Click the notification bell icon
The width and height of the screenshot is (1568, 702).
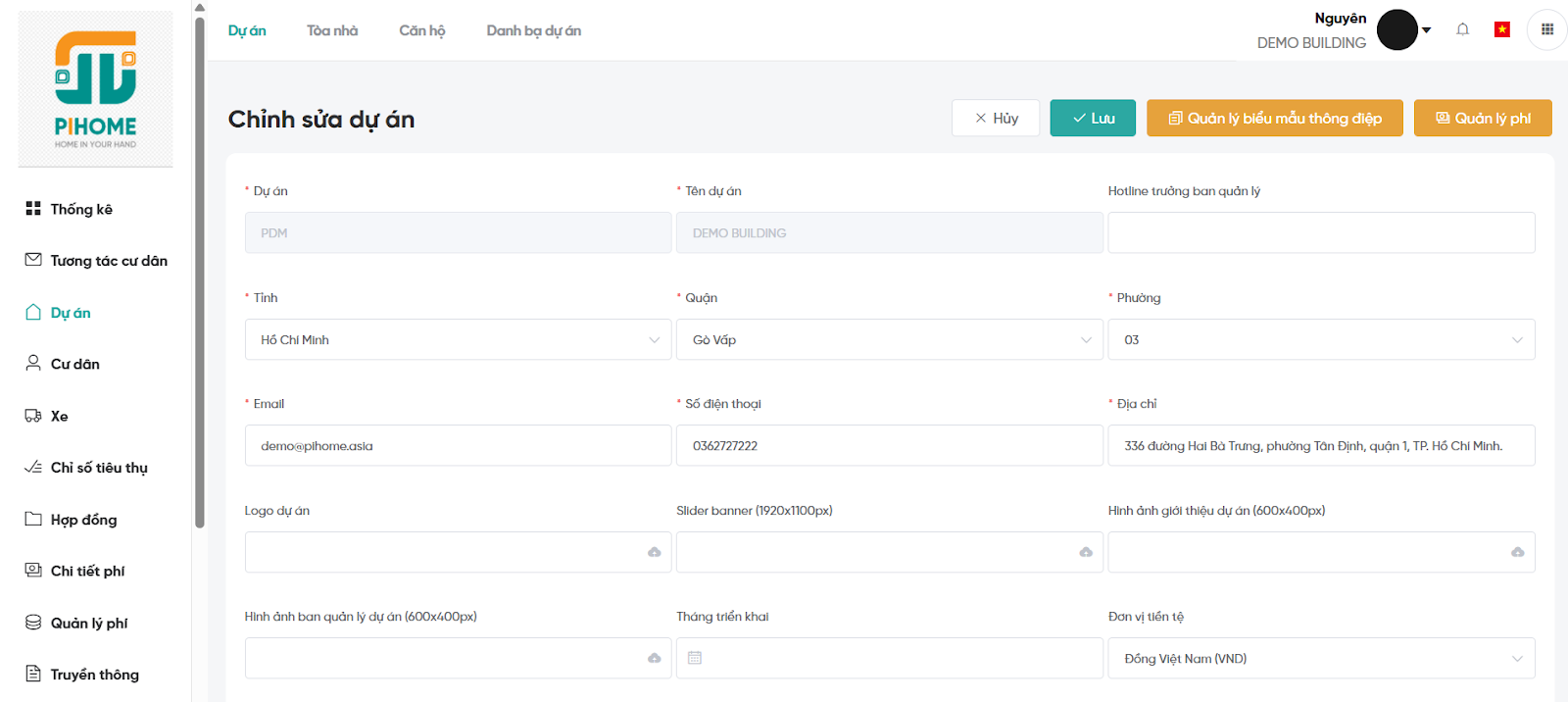pyautogui.click(x=1462, y=29)
